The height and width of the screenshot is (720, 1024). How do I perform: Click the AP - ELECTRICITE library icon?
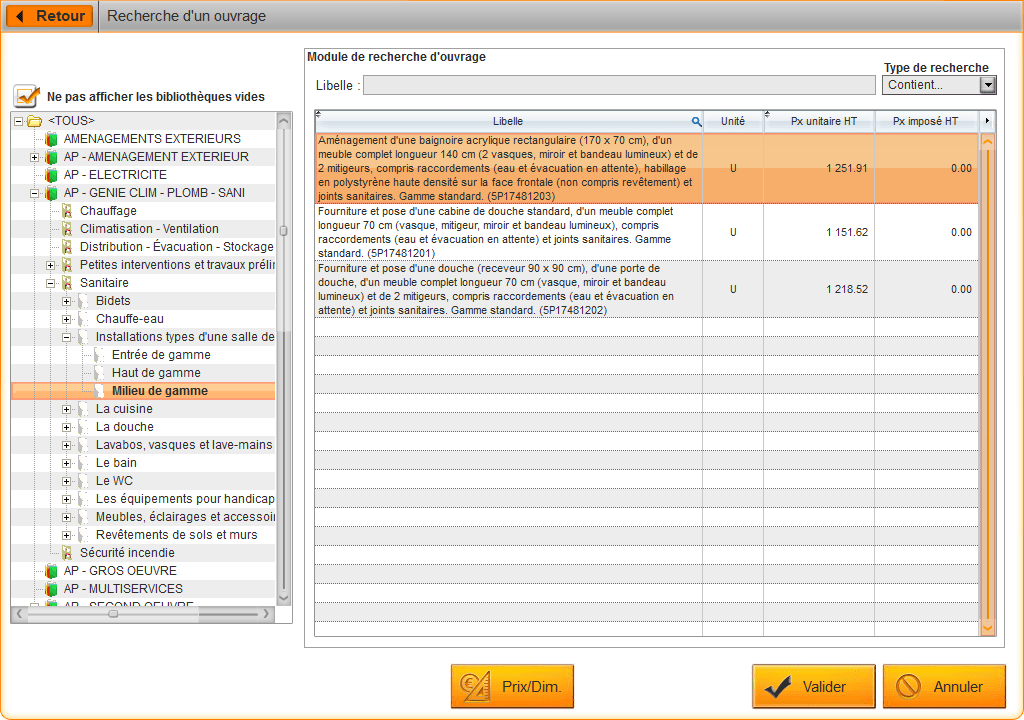[51, 175]
